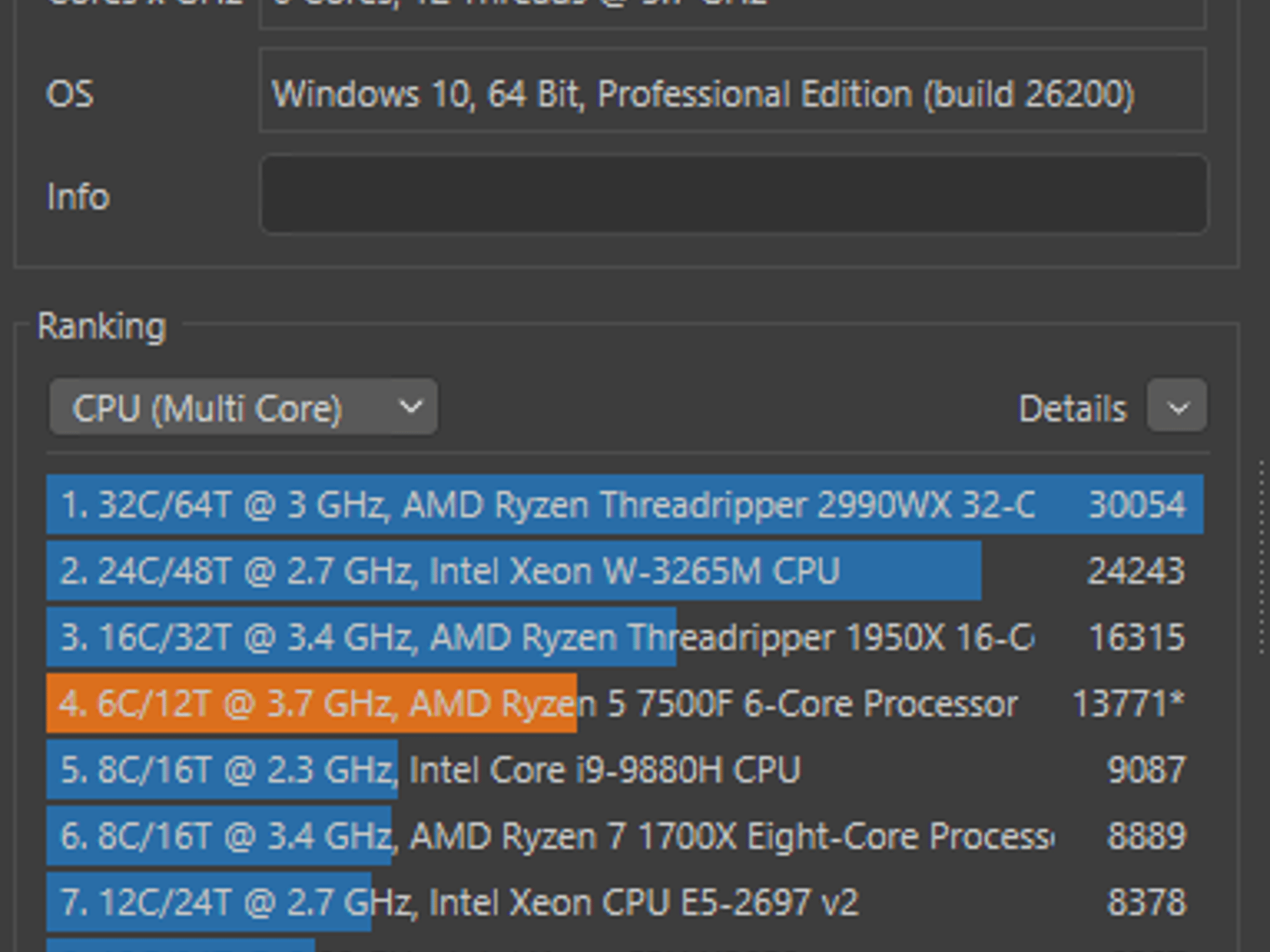Select ranking row 7 Xeon E5-2697 v2
The height and width of the screenshot is (952, 1270).
point(625,902)
